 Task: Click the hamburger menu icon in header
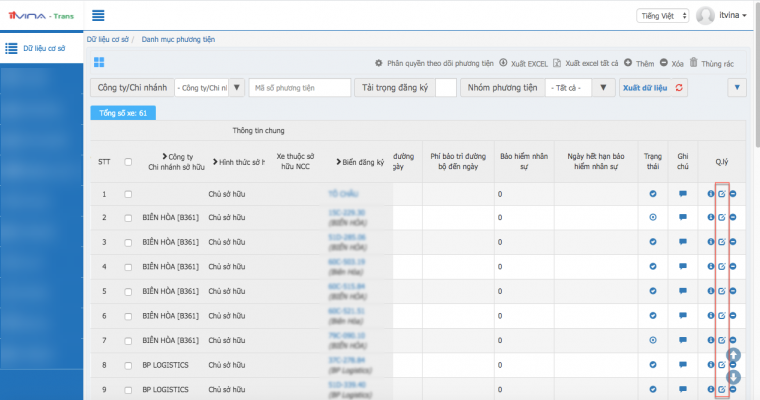(x=98, y=15)
